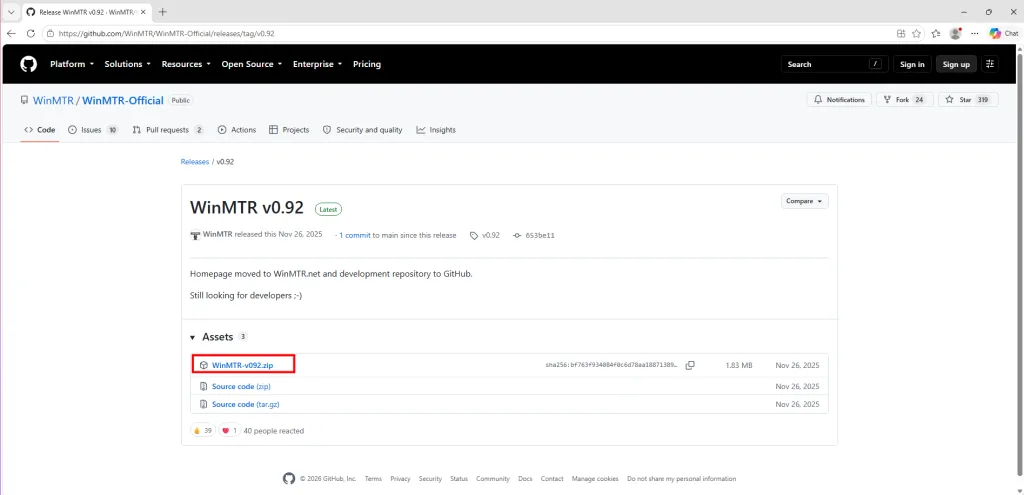Click the split screen icon in address bar
Screen dimensions: 1024x495
tap(901, 33)
